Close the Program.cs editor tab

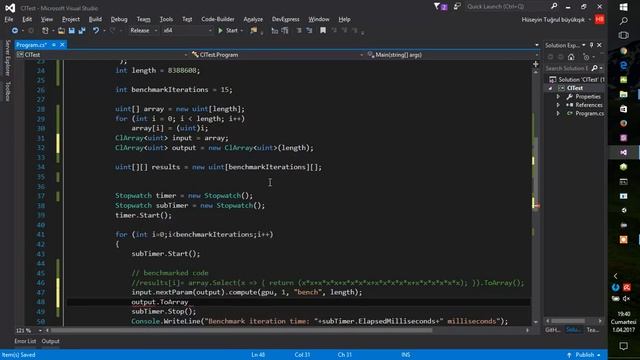(62, 45)
